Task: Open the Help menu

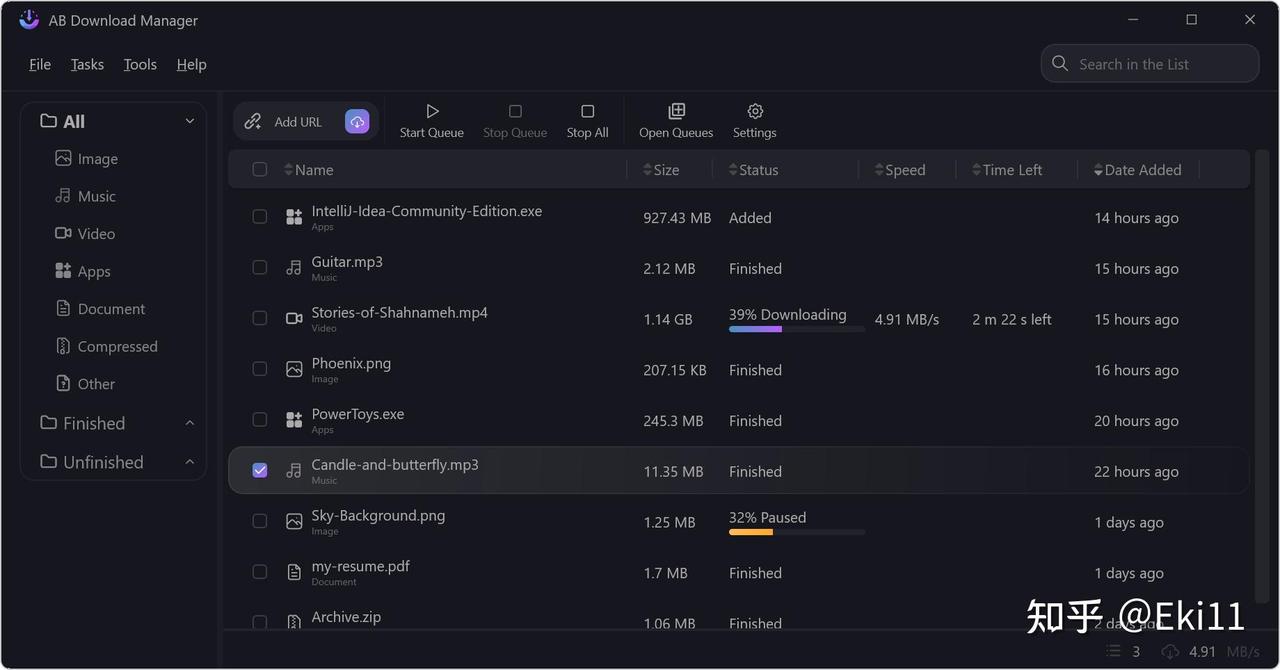Action: click(x=191, y=64)
